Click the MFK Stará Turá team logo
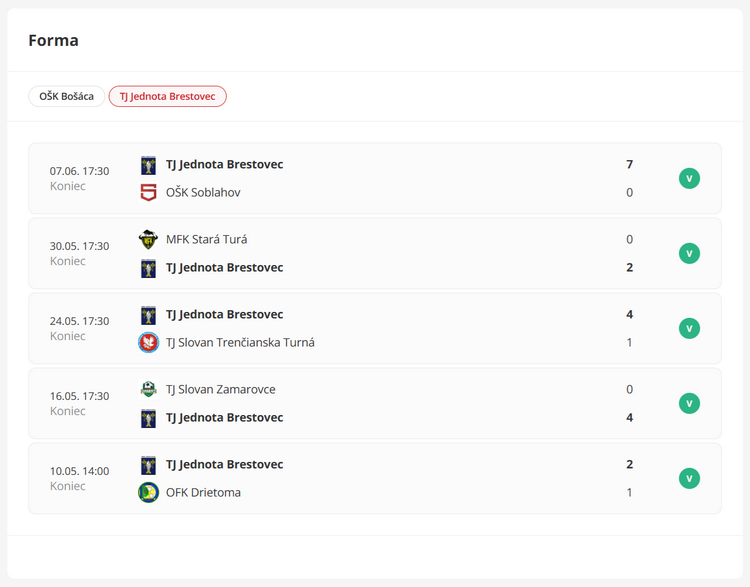The image size is (750, 587). (148, 240)
